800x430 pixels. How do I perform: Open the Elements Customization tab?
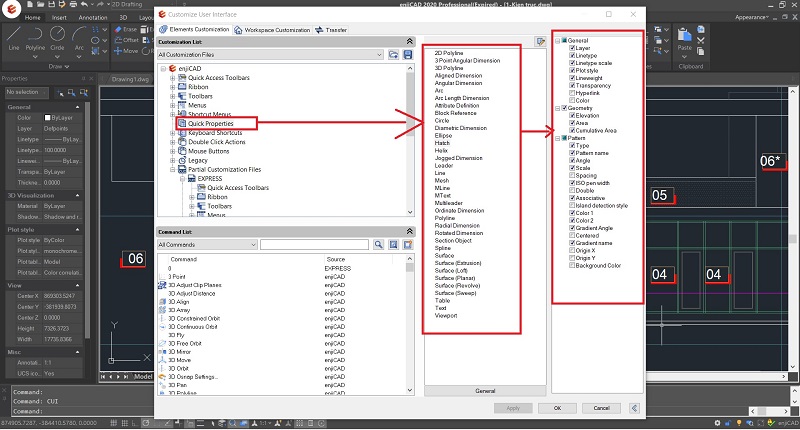[194, 30]
